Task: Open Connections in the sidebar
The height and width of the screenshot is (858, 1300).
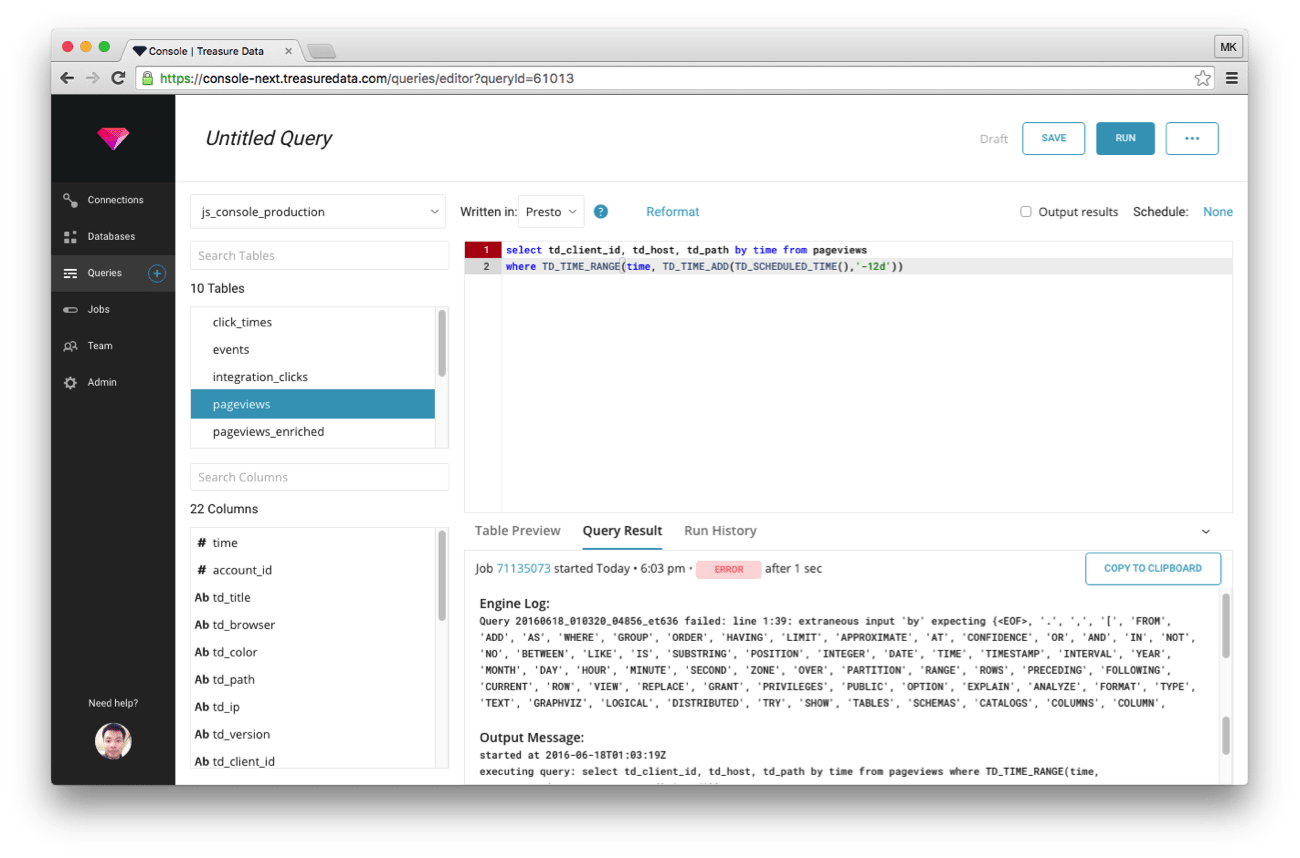Action: tap(113, 200)
